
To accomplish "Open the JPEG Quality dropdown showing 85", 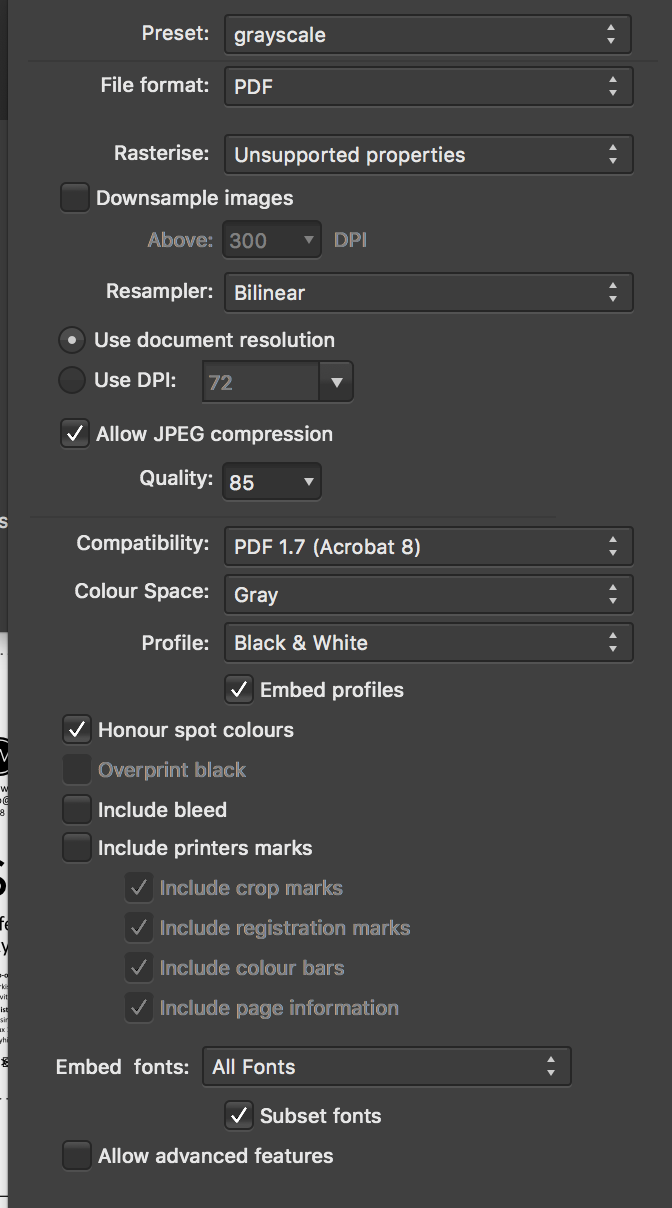I will 271,481.
